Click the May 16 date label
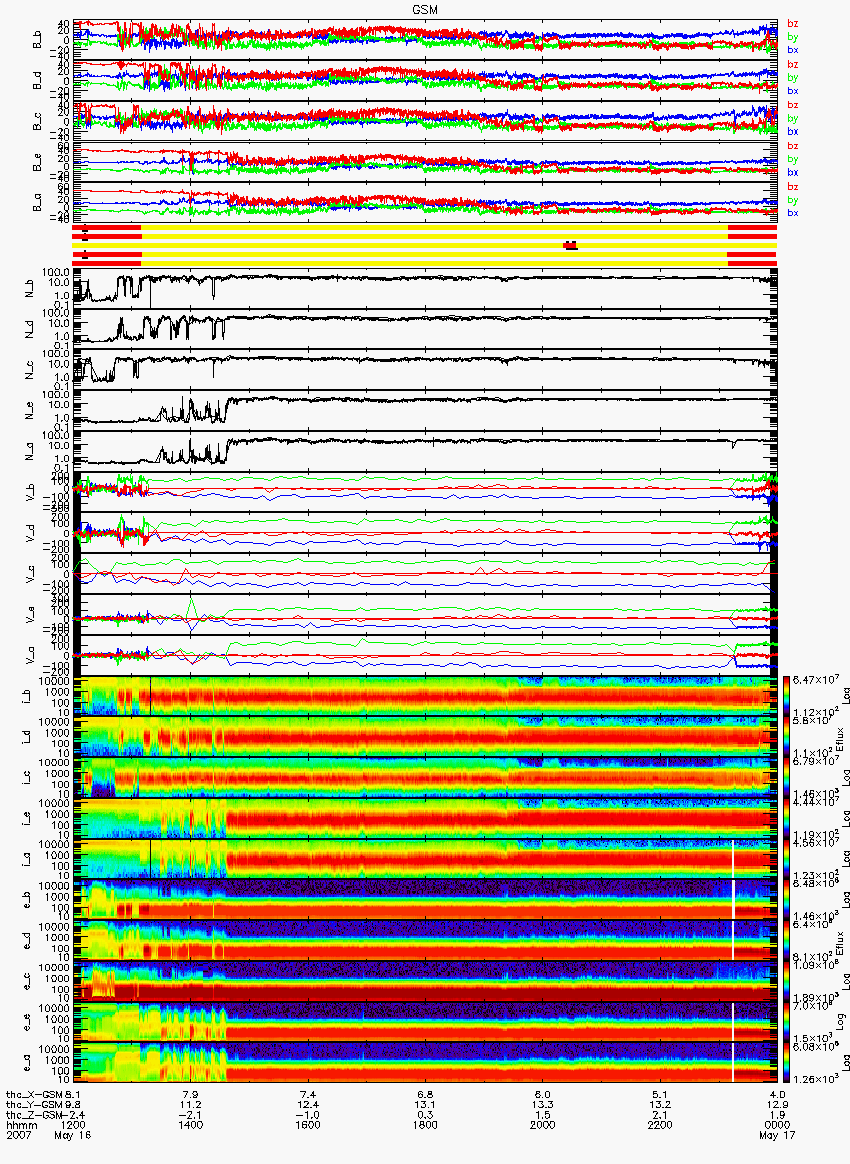This screenshot has height=1164, width=850. point(72,1136)
